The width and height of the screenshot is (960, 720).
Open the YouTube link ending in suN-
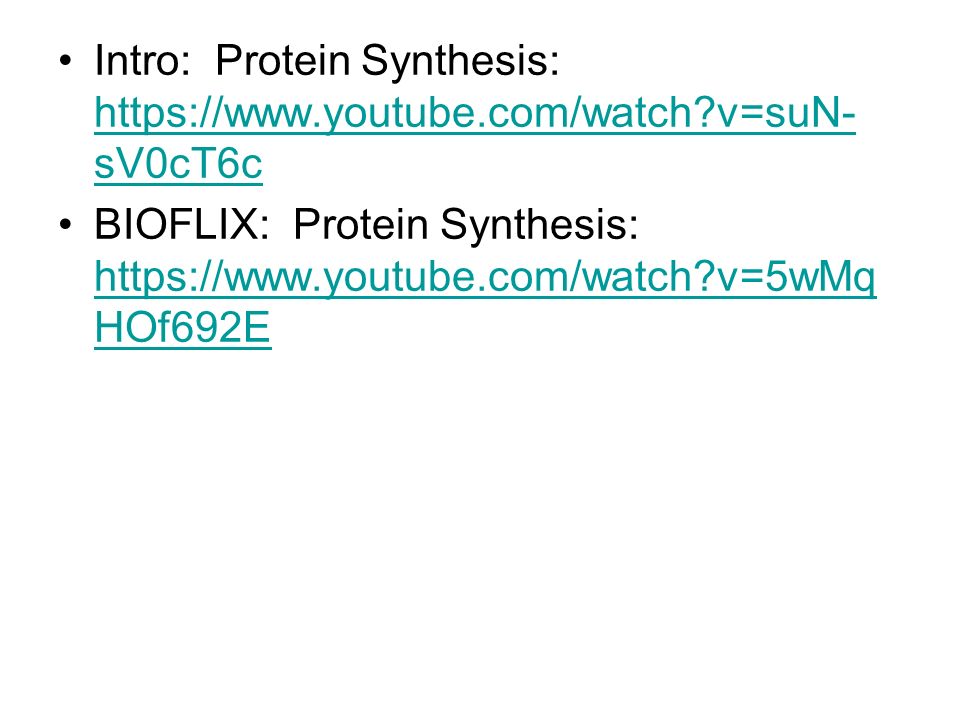[x=474, y=114]
